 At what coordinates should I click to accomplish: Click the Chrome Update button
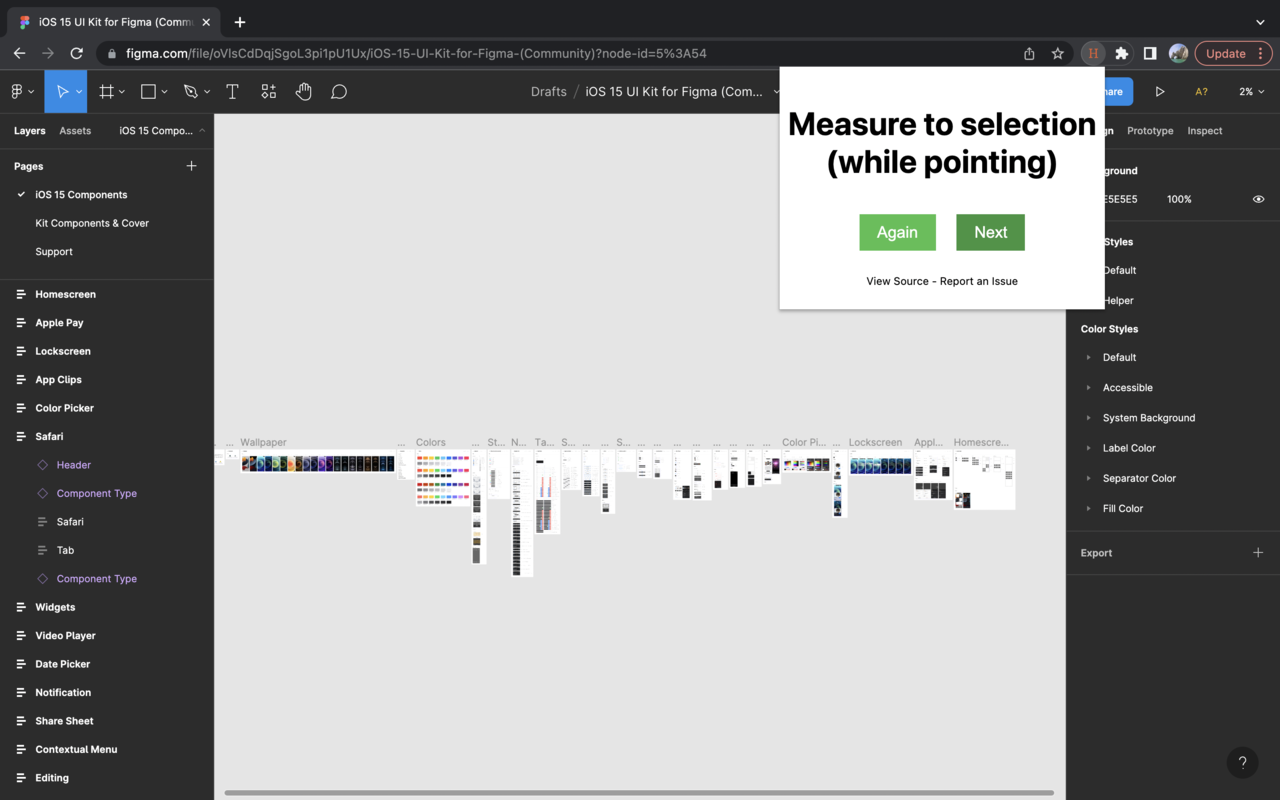click(1234, 53)
